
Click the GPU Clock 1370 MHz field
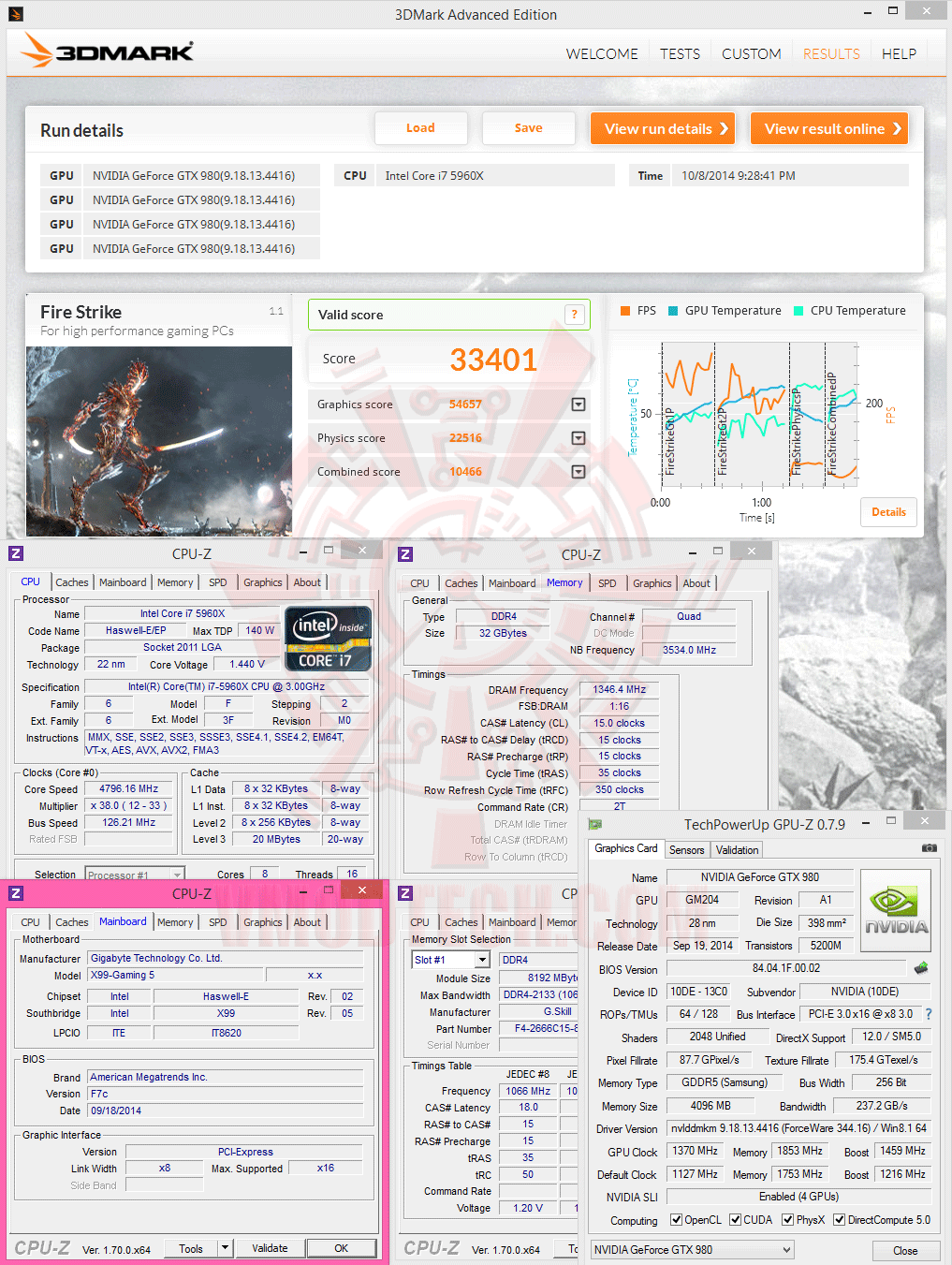click(696, 1151)
